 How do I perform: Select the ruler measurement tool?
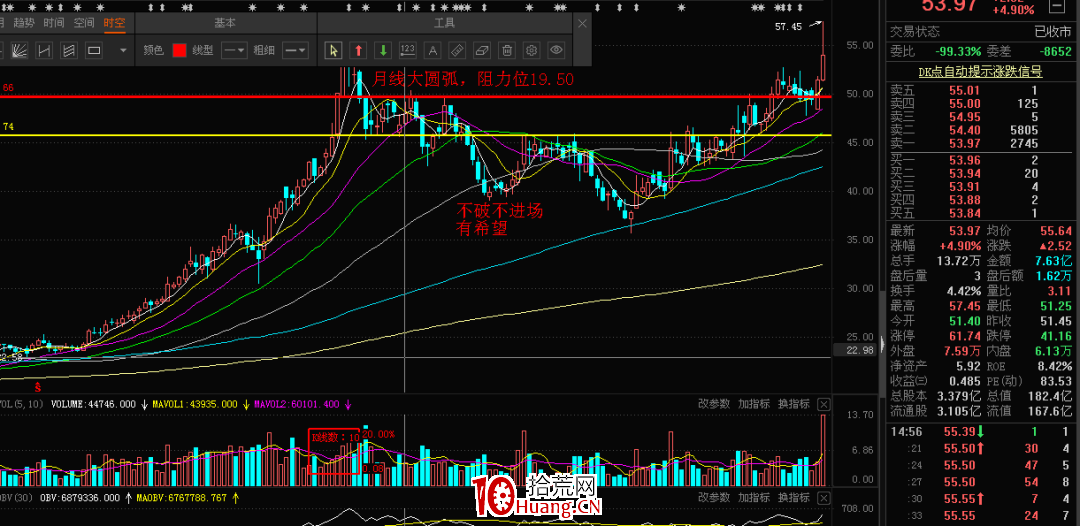457,50
